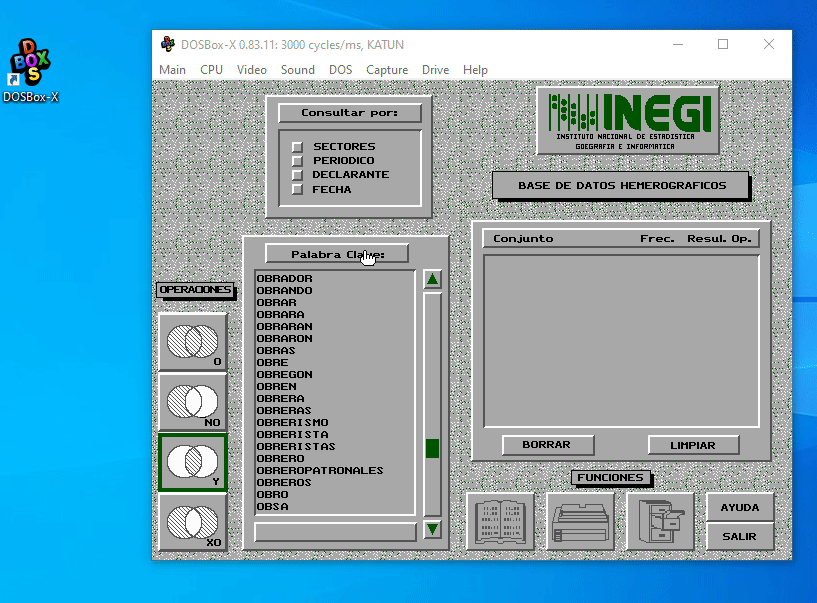Select the XO (exclusive or) set operation
Image resolution: width=817 pixels, height=603 pixels.
click(x=193, y=522)
